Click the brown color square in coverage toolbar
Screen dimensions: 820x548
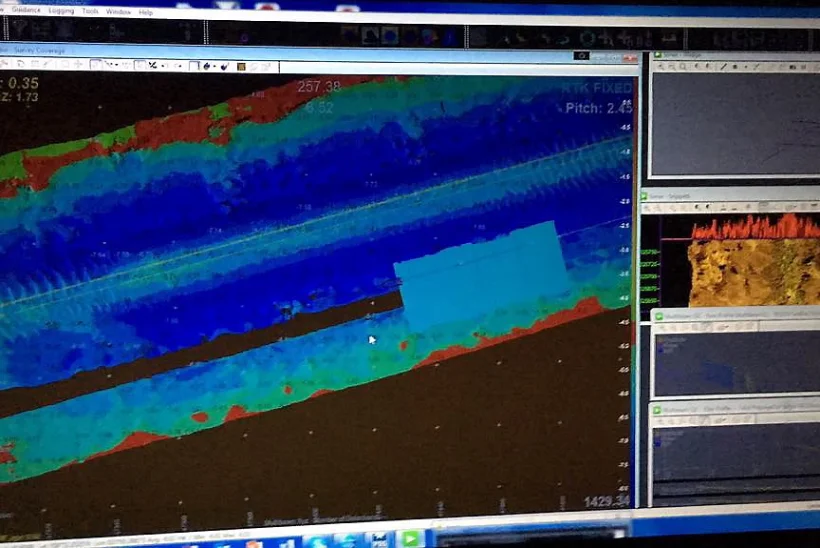241,66
